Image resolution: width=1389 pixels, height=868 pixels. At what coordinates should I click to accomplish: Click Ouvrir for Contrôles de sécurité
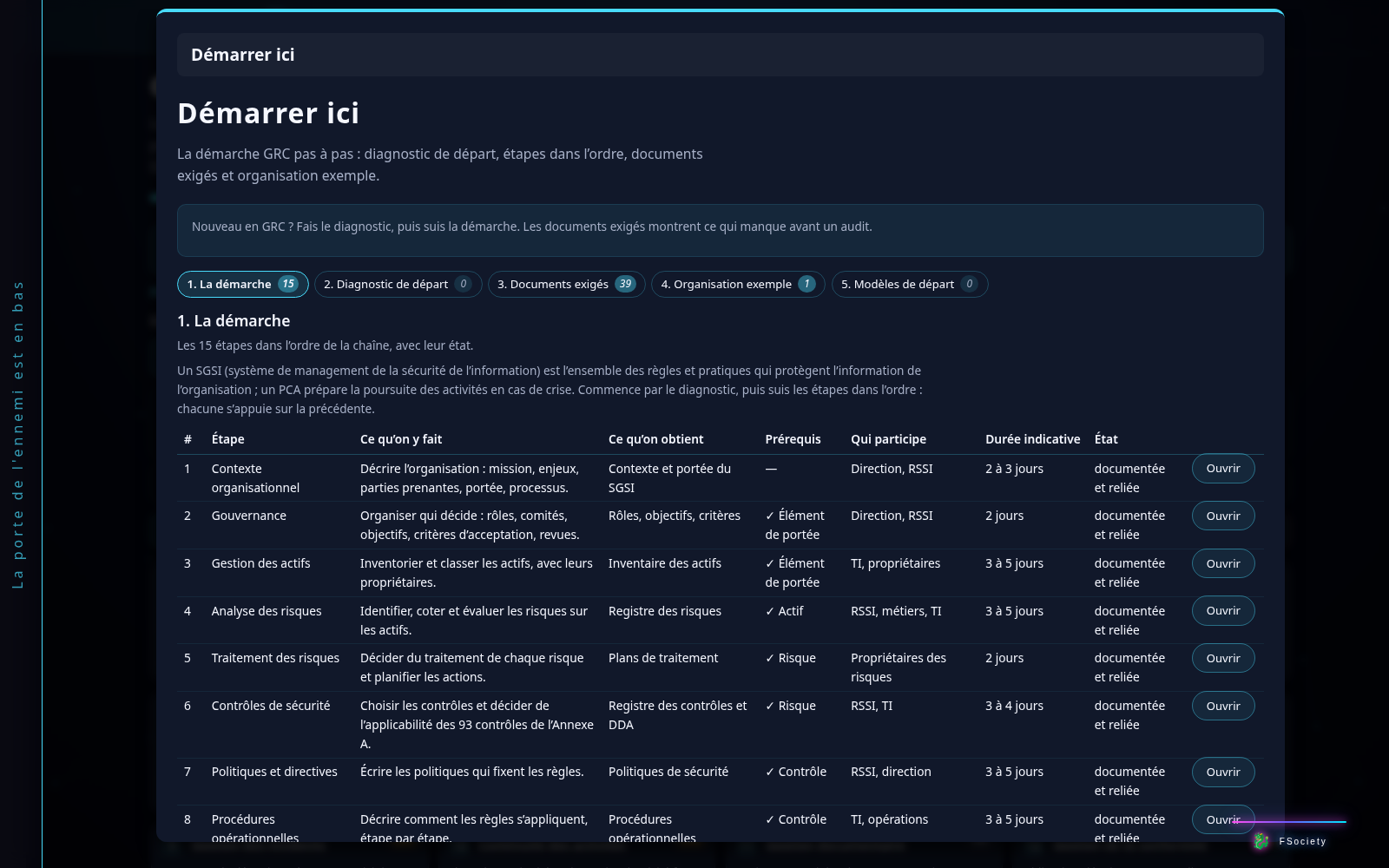[x=1223, y=706]
